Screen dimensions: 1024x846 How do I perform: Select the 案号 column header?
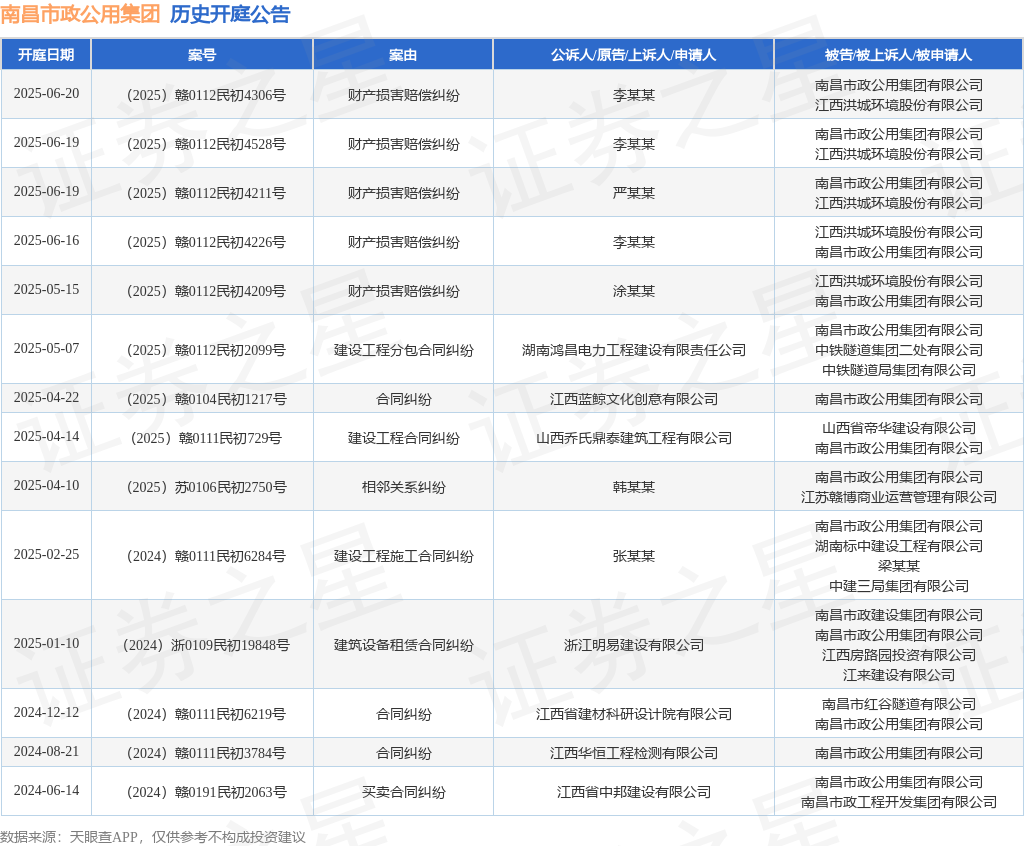(202, 55)
